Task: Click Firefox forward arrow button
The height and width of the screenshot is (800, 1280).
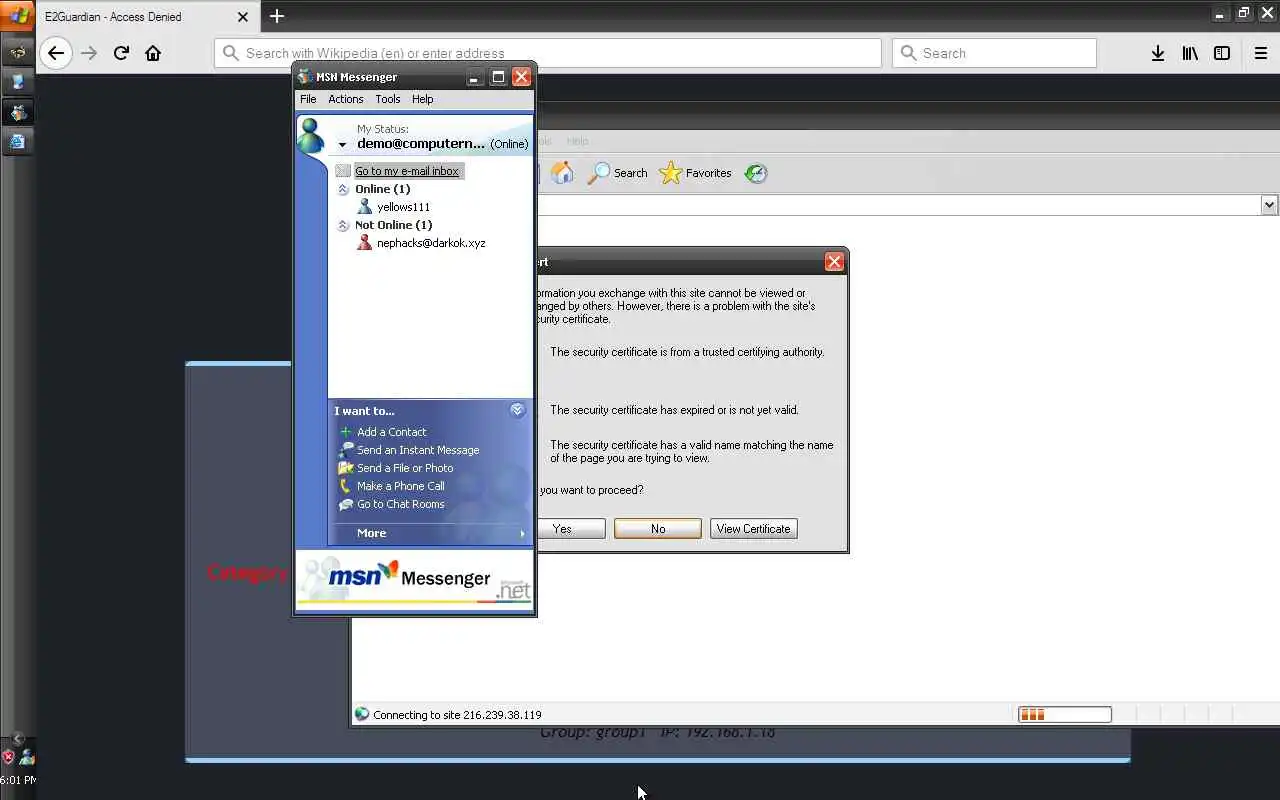Action: point(89,53)
